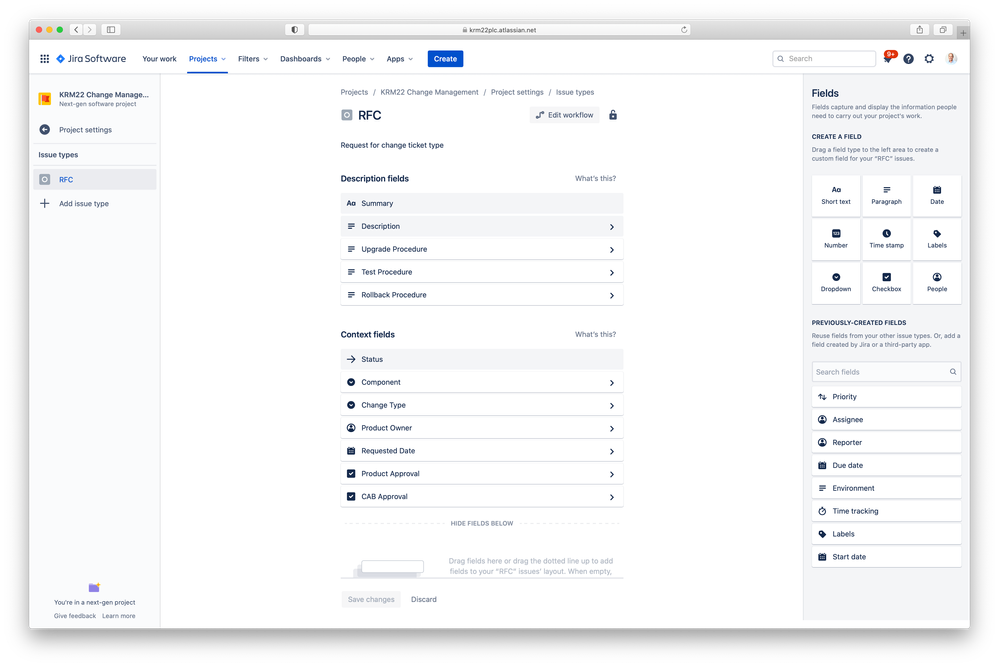Click the search magnifier in Search fields
999x667 pixels.
tap(953, 372)
